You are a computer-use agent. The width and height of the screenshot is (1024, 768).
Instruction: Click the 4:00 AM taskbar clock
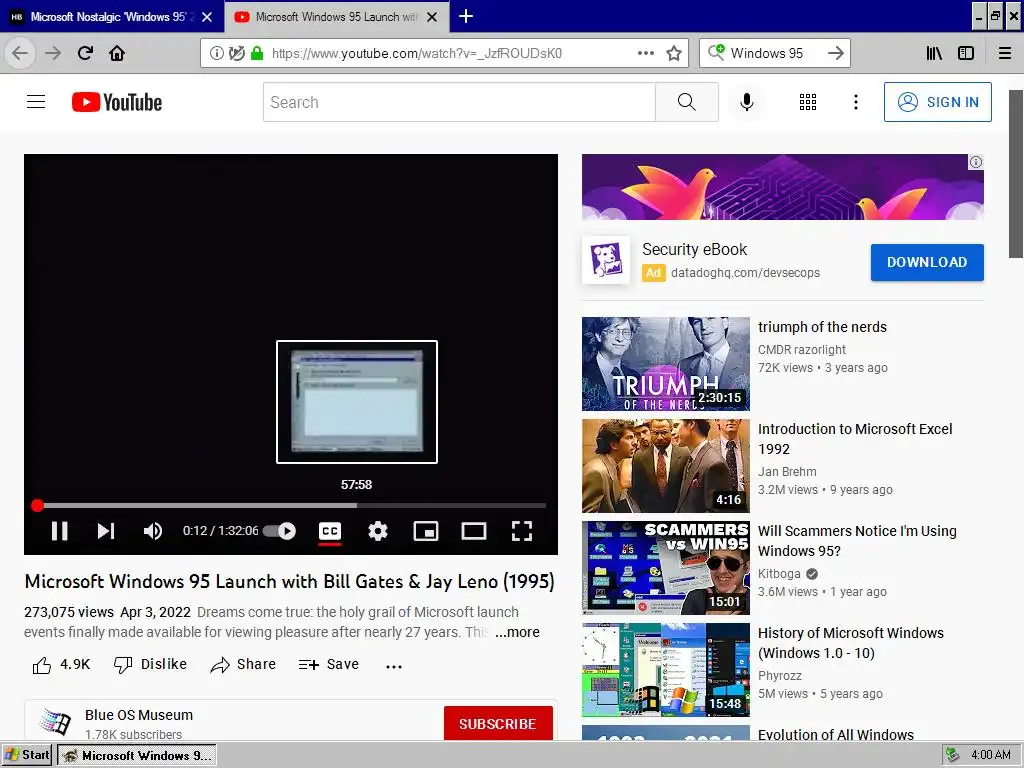991,755
